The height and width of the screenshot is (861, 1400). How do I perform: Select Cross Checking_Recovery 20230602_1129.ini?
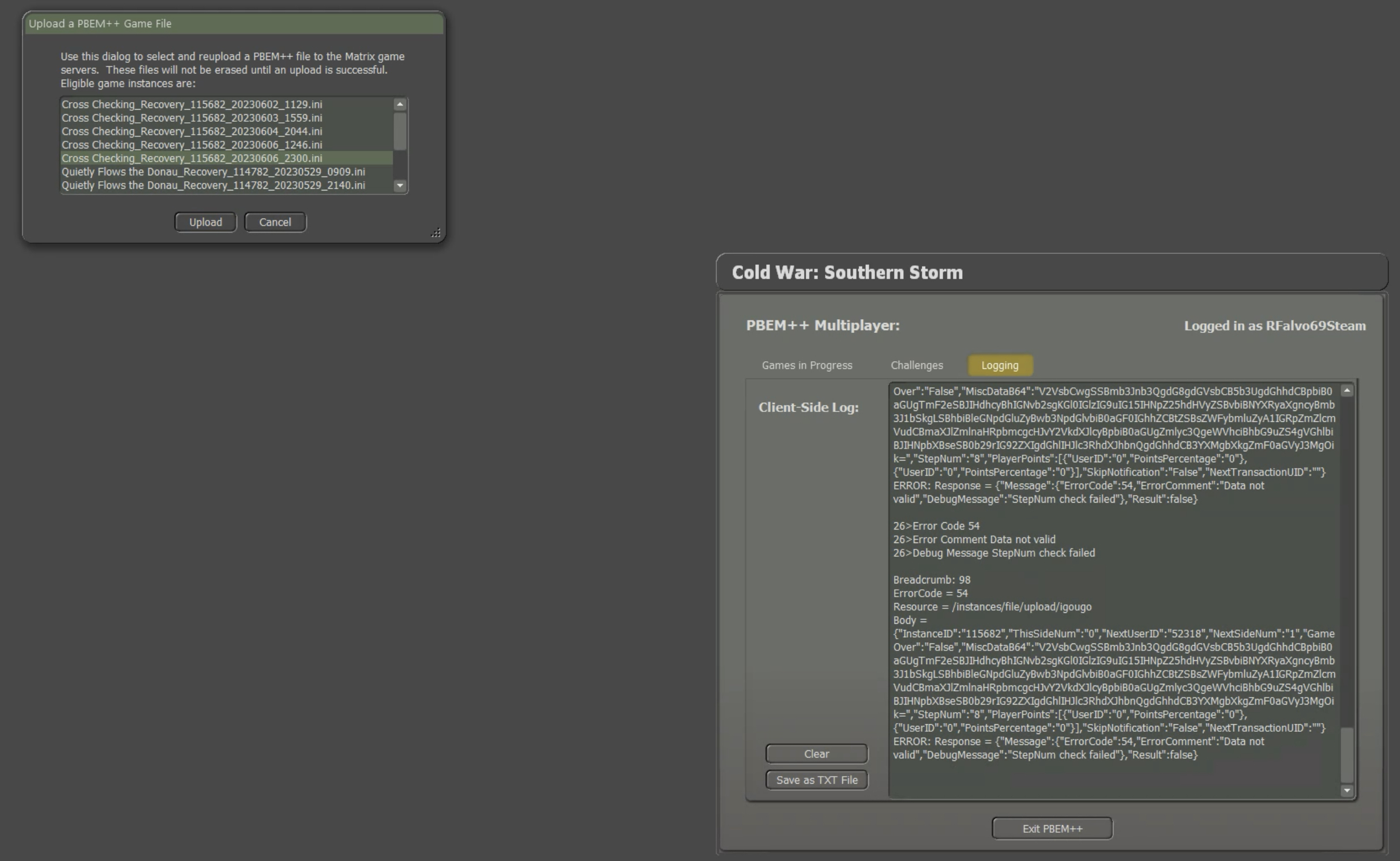point(192,104)
